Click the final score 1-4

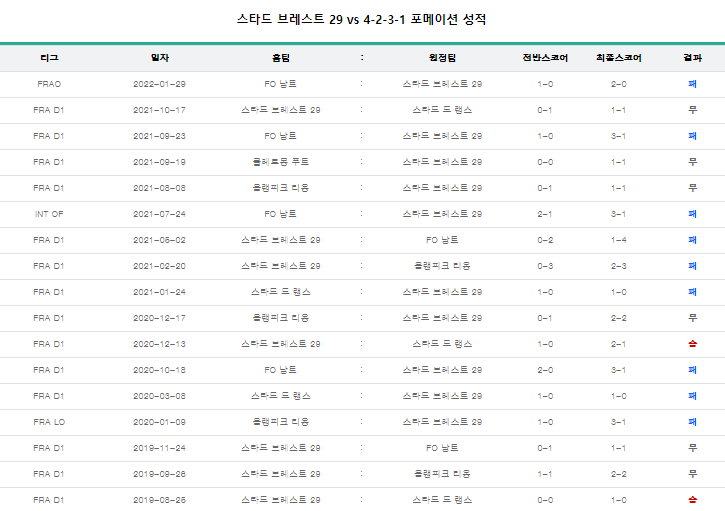pos(619,240)
